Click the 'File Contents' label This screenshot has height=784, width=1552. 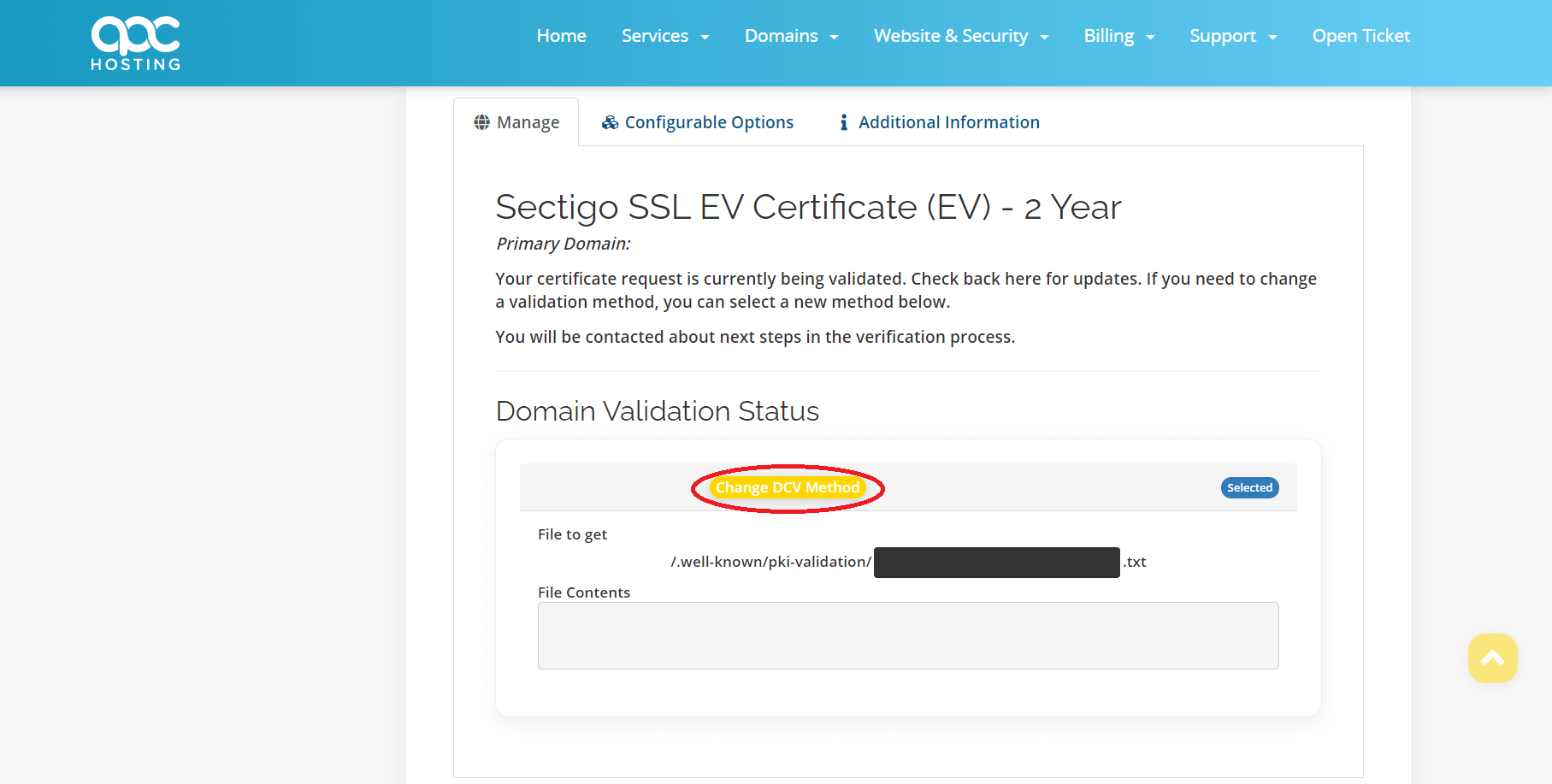[584, 592]
